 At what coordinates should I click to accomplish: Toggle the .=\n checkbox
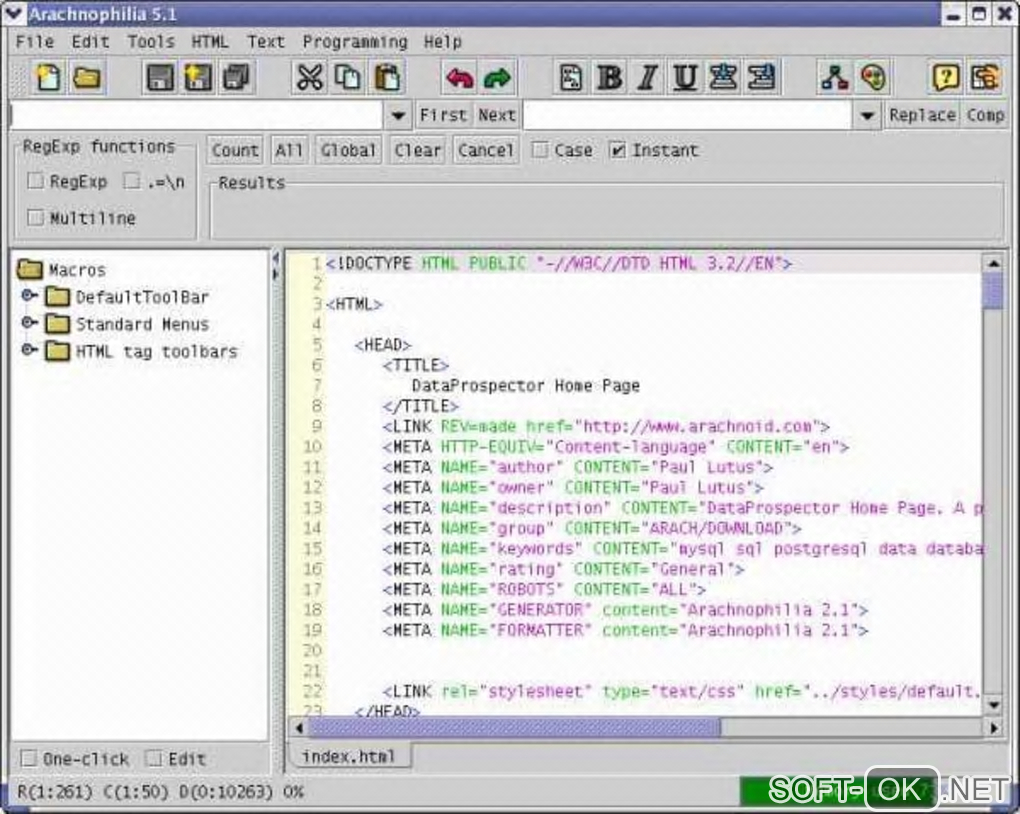132,181
